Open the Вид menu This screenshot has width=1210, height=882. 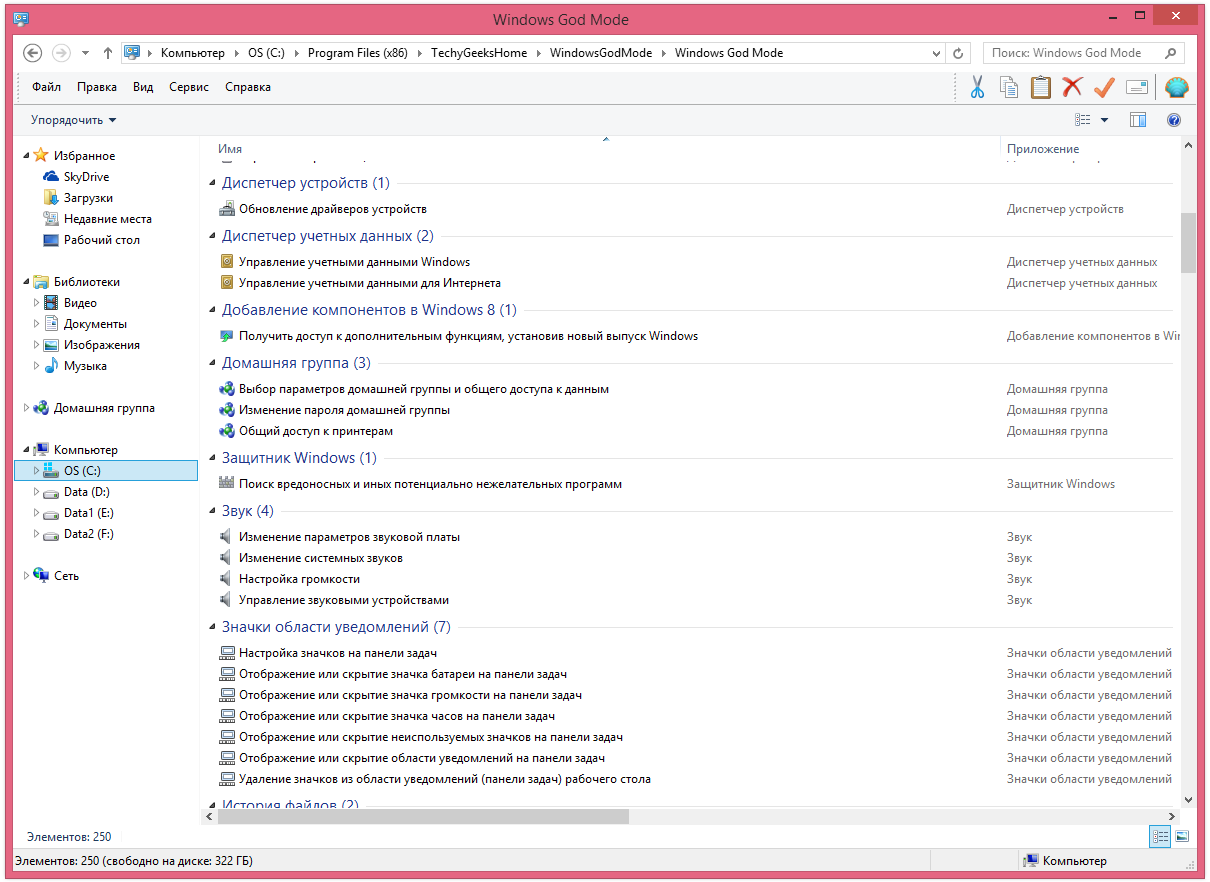click(x=143, y=87)
